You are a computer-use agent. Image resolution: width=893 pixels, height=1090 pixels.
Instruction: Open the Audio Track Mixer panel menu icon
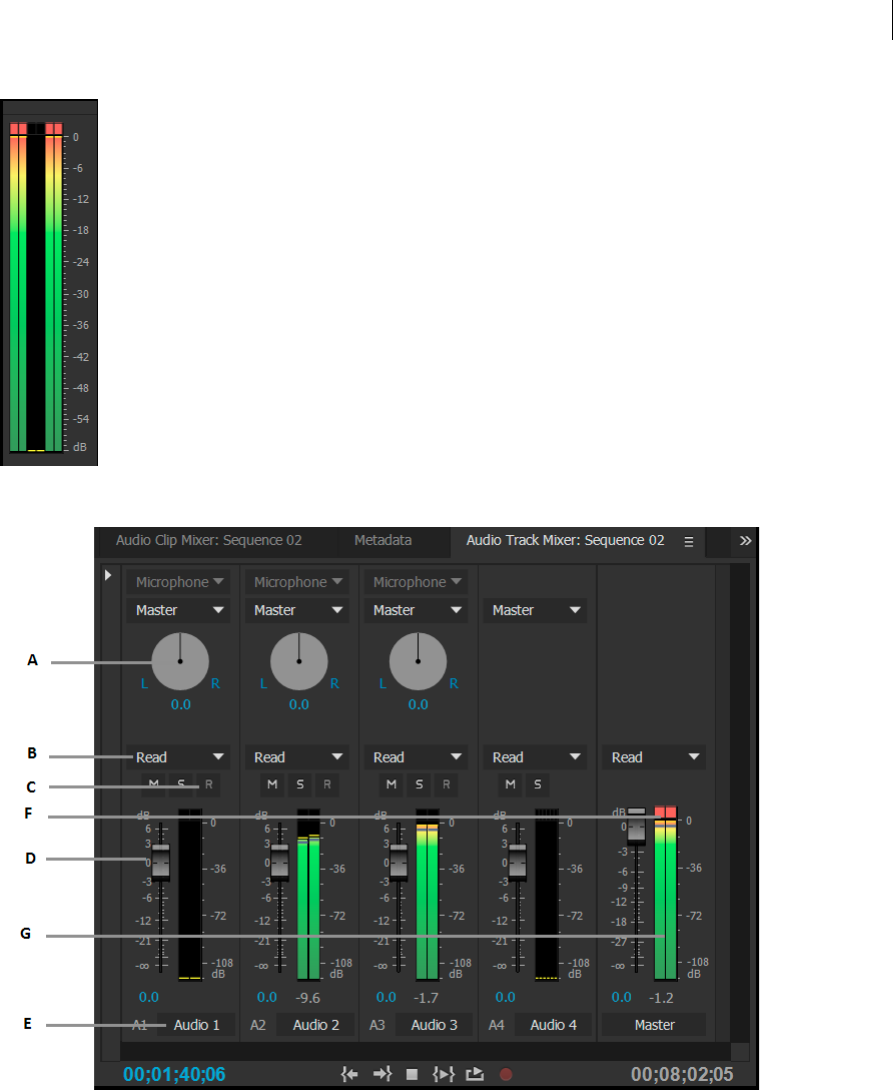pyautogui.click(x=689, y=542)
